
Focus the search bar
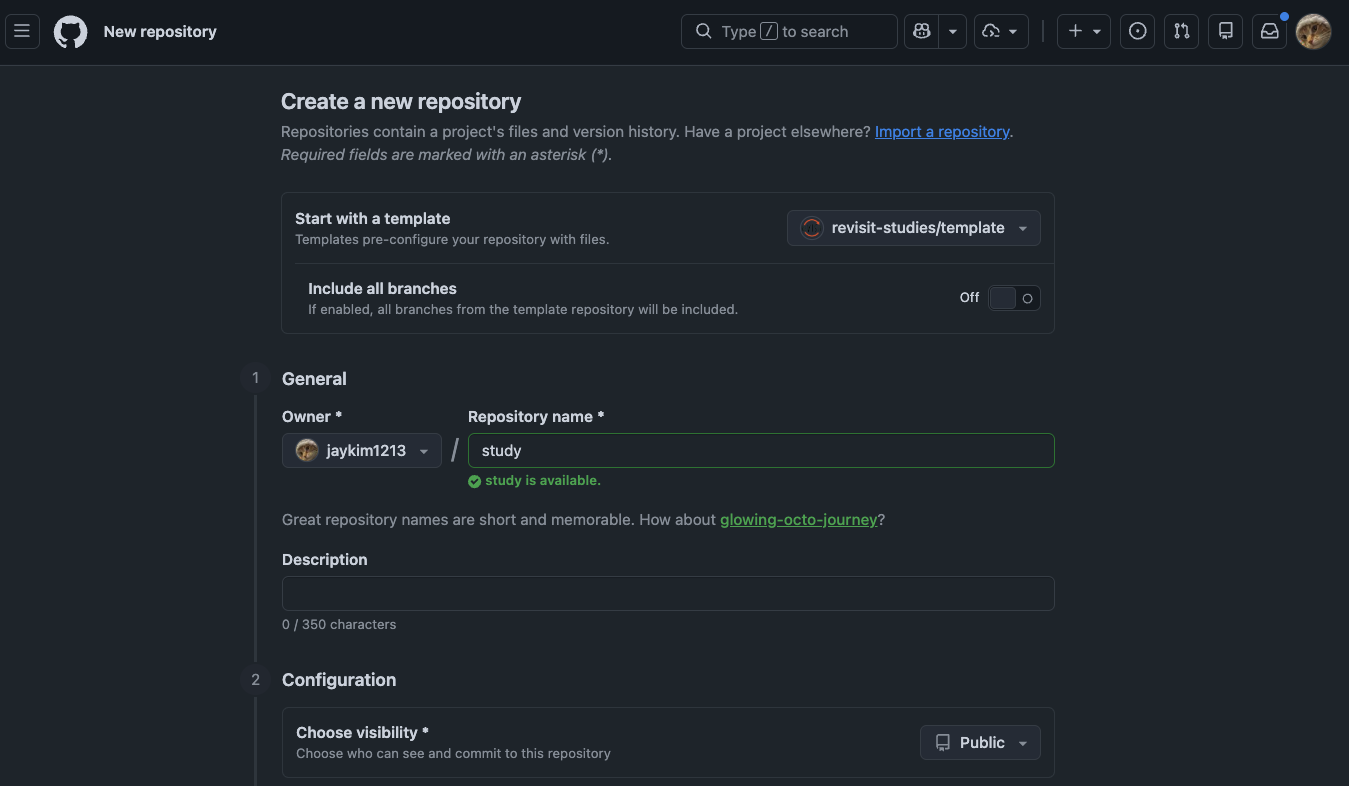tap(789, 32)
